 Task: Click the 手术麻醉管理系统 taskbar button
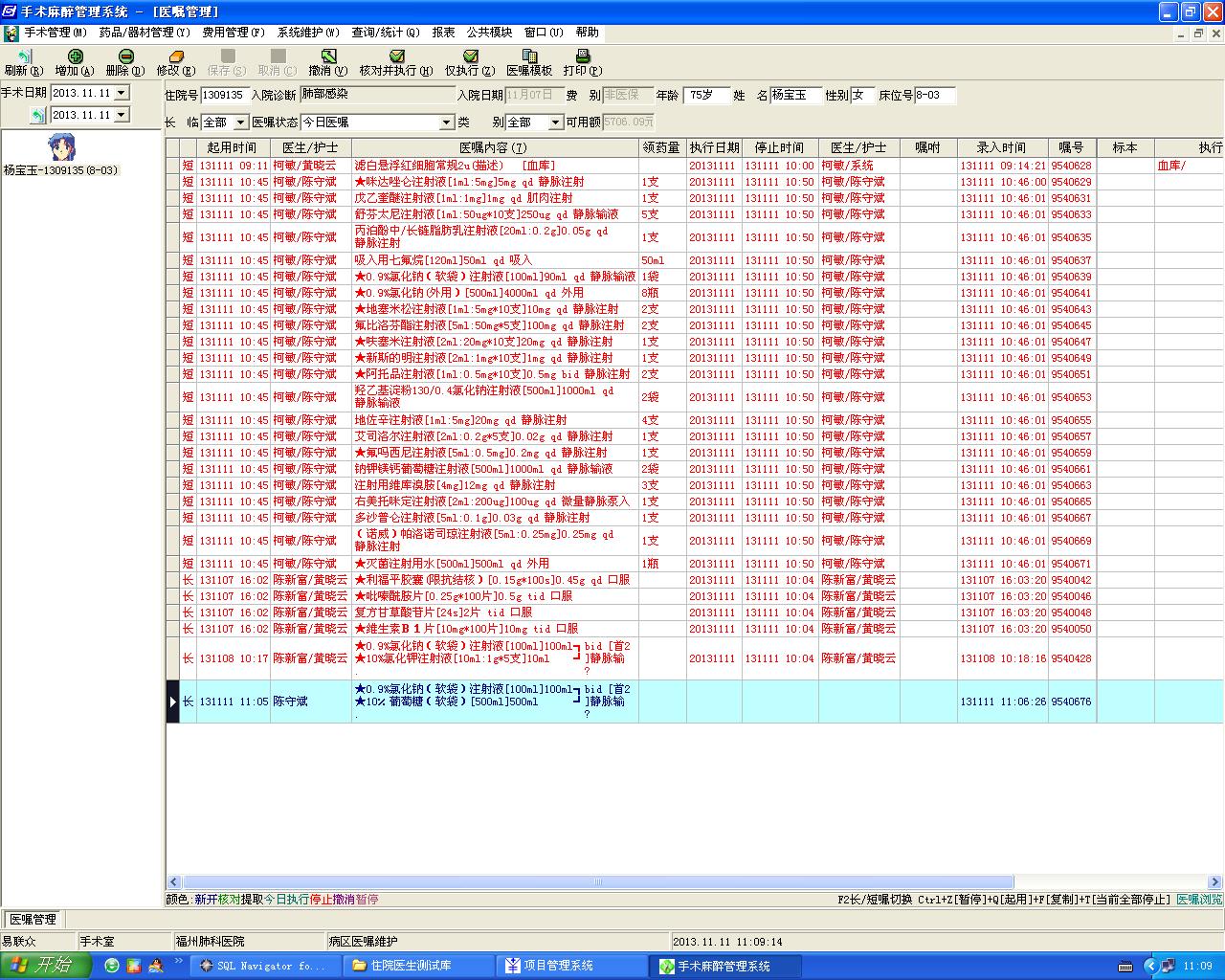tap(726, 966)
